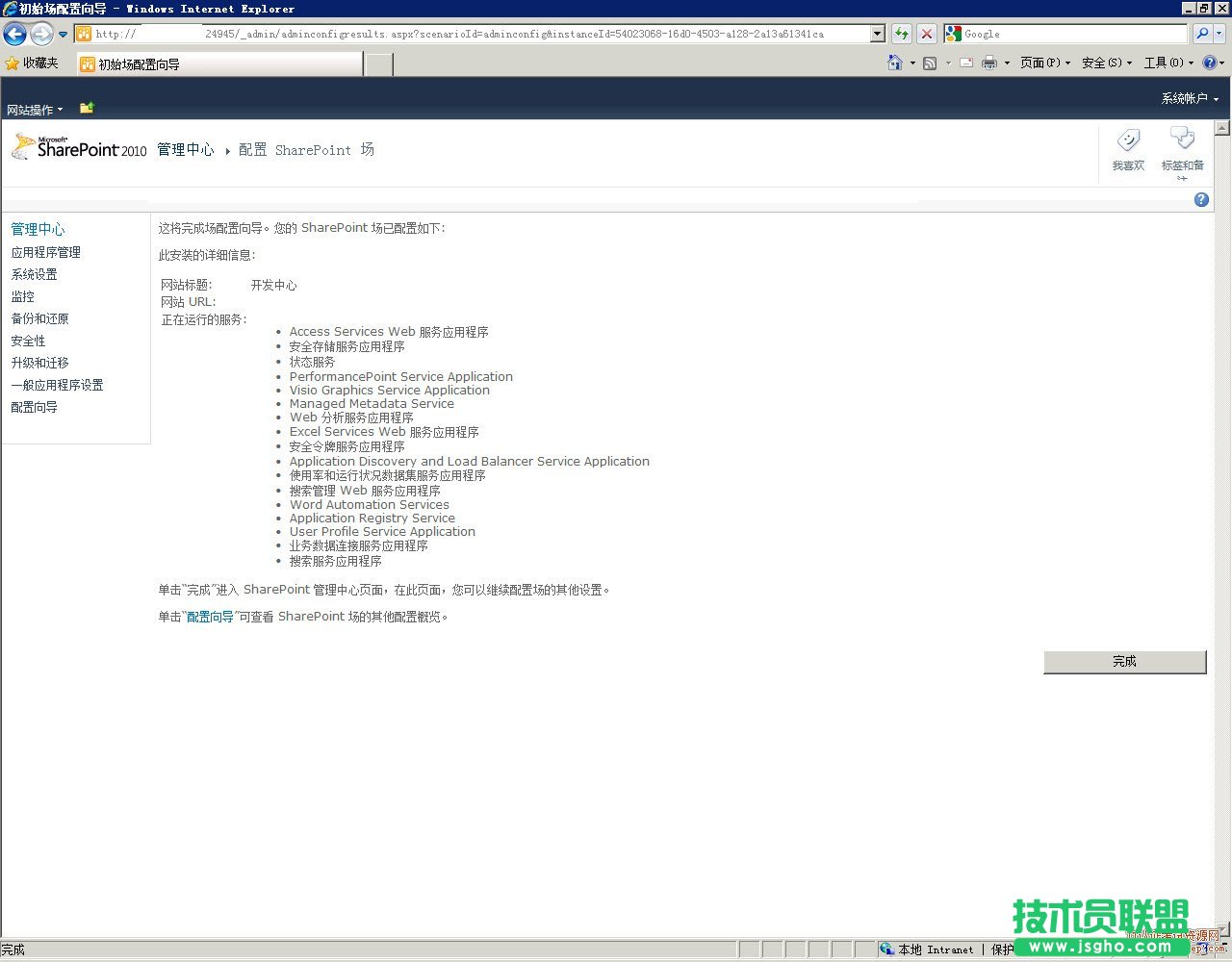Select 备份和还原 in the left navigation
1232x962 pixels.
click(x=39, y=318)
